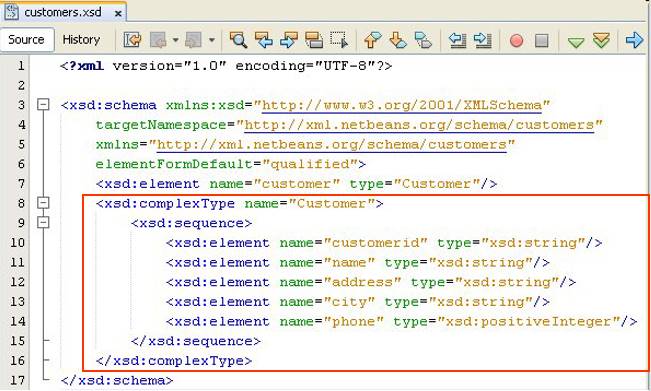The width and height of the screenshot is (651, 391).
Task: Click line number 10 in gutter
Action: 17,242
